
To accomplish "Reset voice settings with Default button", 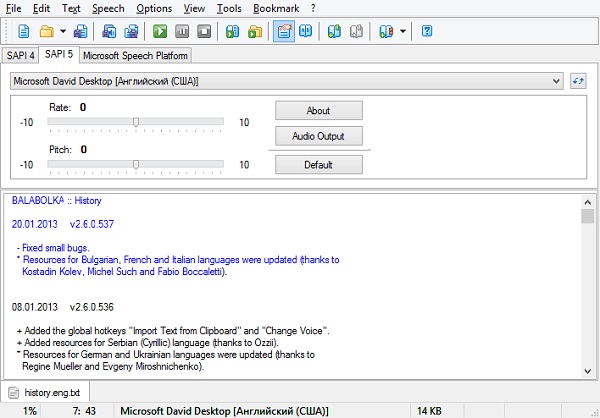I will pos(319,165).
